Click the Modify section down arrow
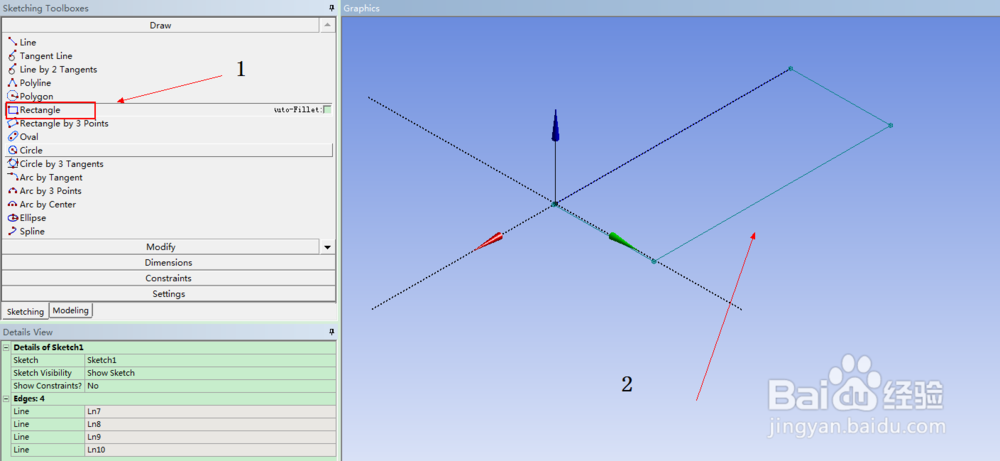Screen dimensions: 1000x461 [x=327, y=247]
